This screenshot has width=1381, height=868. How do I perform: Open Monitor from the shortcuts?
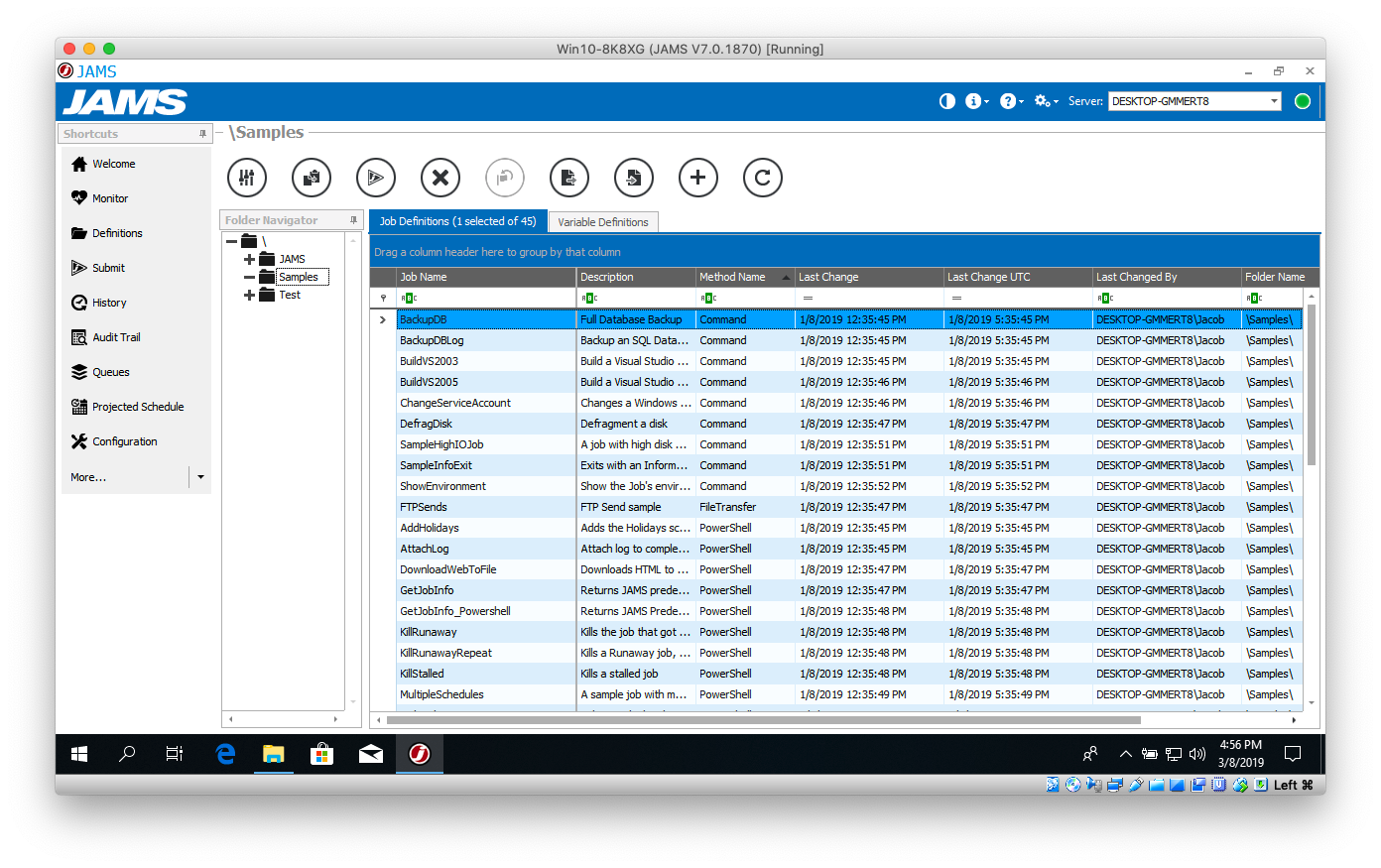click(110, 198)
